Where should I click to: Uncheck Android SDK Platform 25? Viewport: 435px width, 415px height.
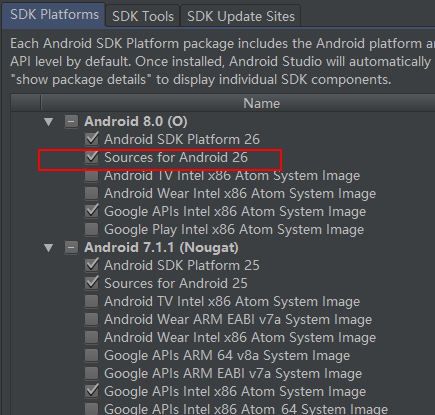pos(91,265)
